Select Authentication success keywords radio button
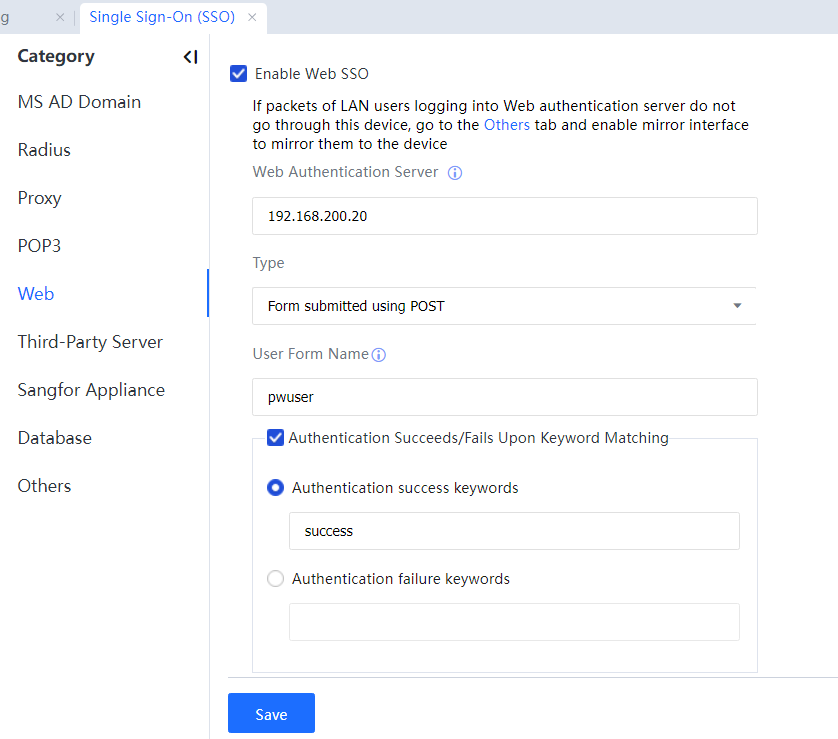This screenshot has width=838, height=739. click(275, 488)
